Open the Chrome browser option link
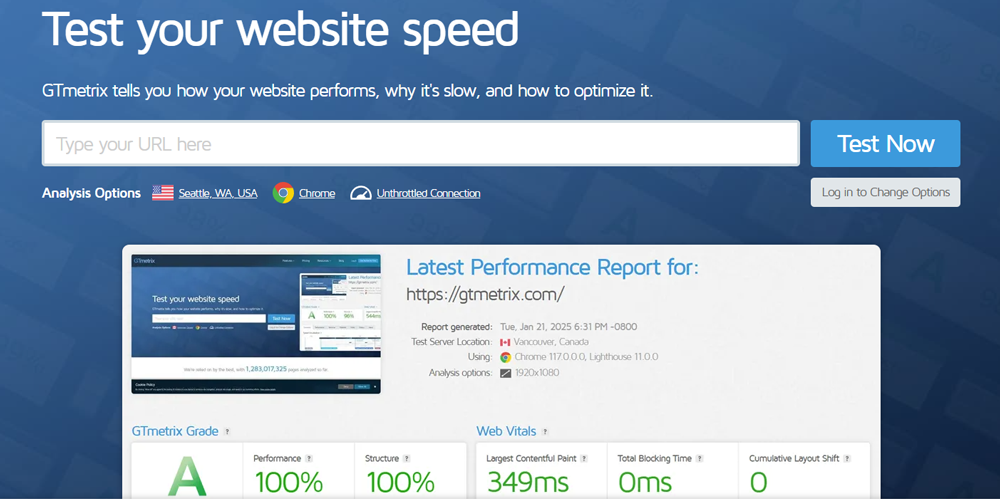Screen dimensions: 1000x500 point(317,193)
